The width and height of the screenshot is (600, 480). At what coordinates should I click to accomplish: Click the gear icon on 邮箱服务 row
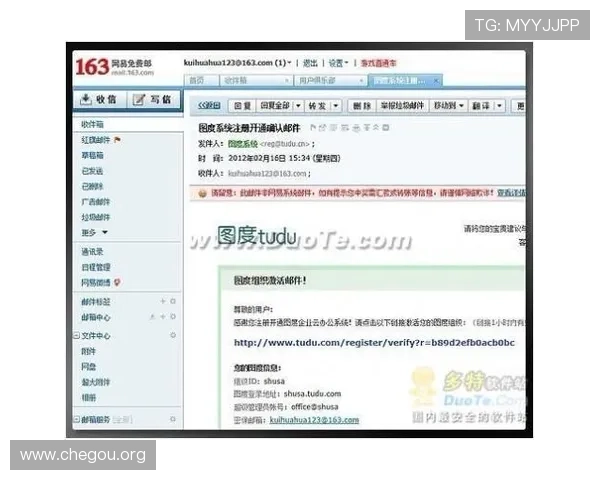(173, 420)
